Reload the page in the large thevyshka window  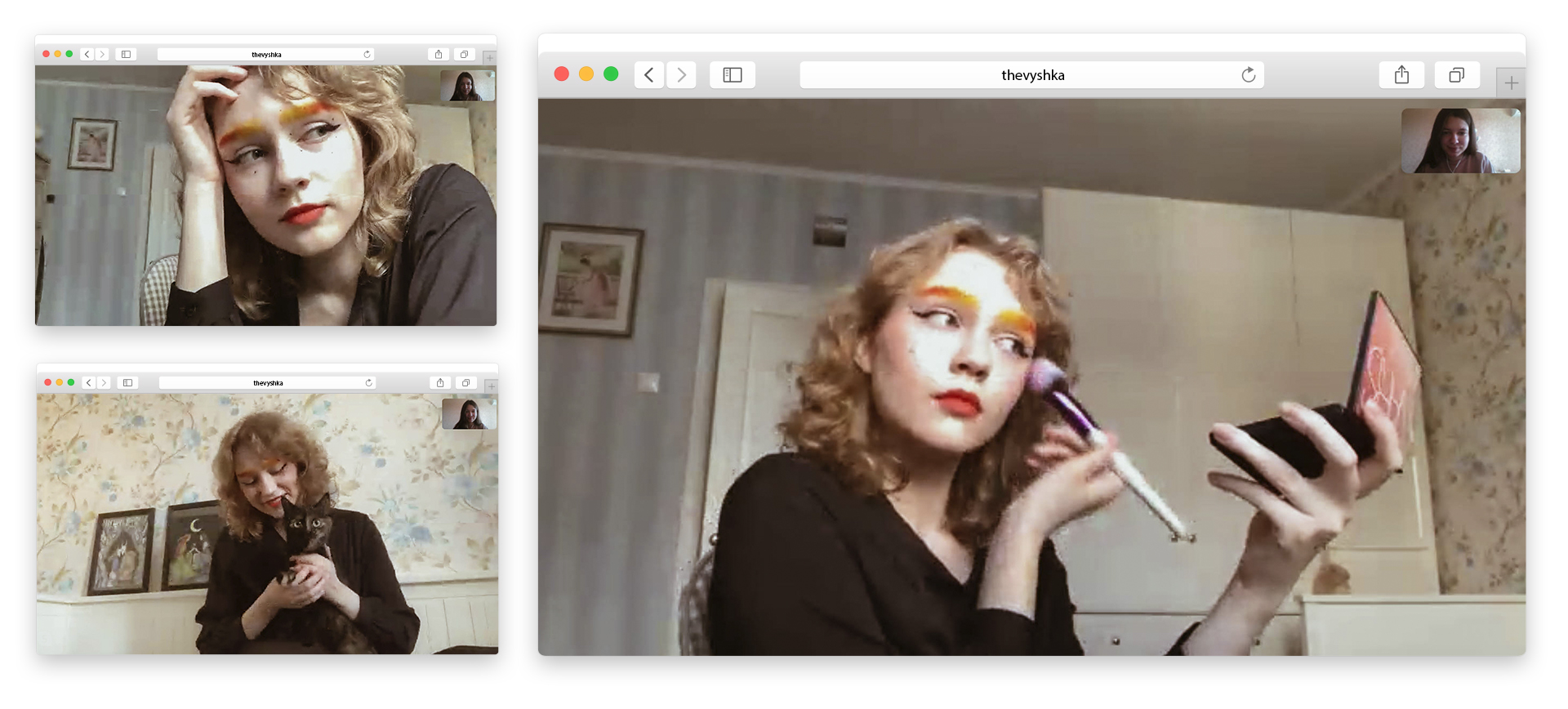click(x=1248, y=75)
